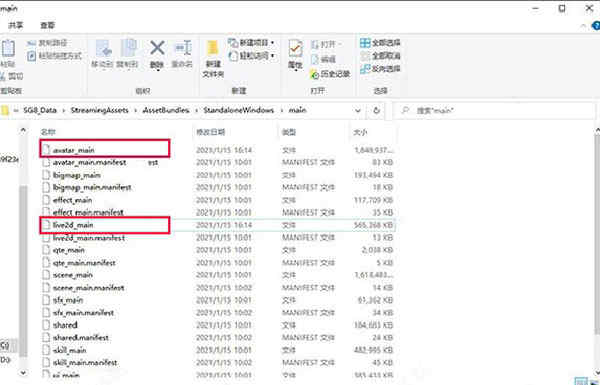Click the Refresh button beside the address bar

pyautogui.click(x=377, y=111)
